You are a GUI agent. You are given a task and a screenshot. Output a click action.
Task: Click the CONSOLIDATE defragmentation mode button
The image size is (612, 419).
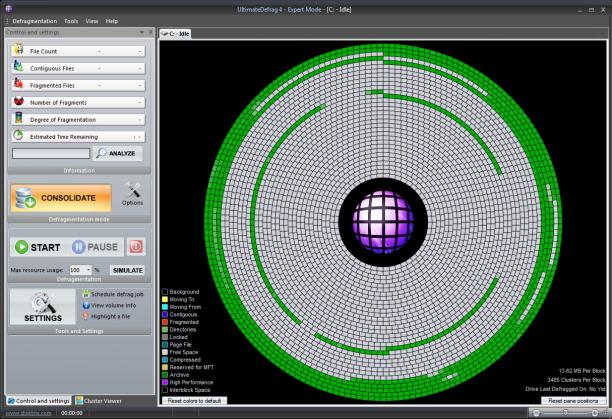(x=61, y=198)
